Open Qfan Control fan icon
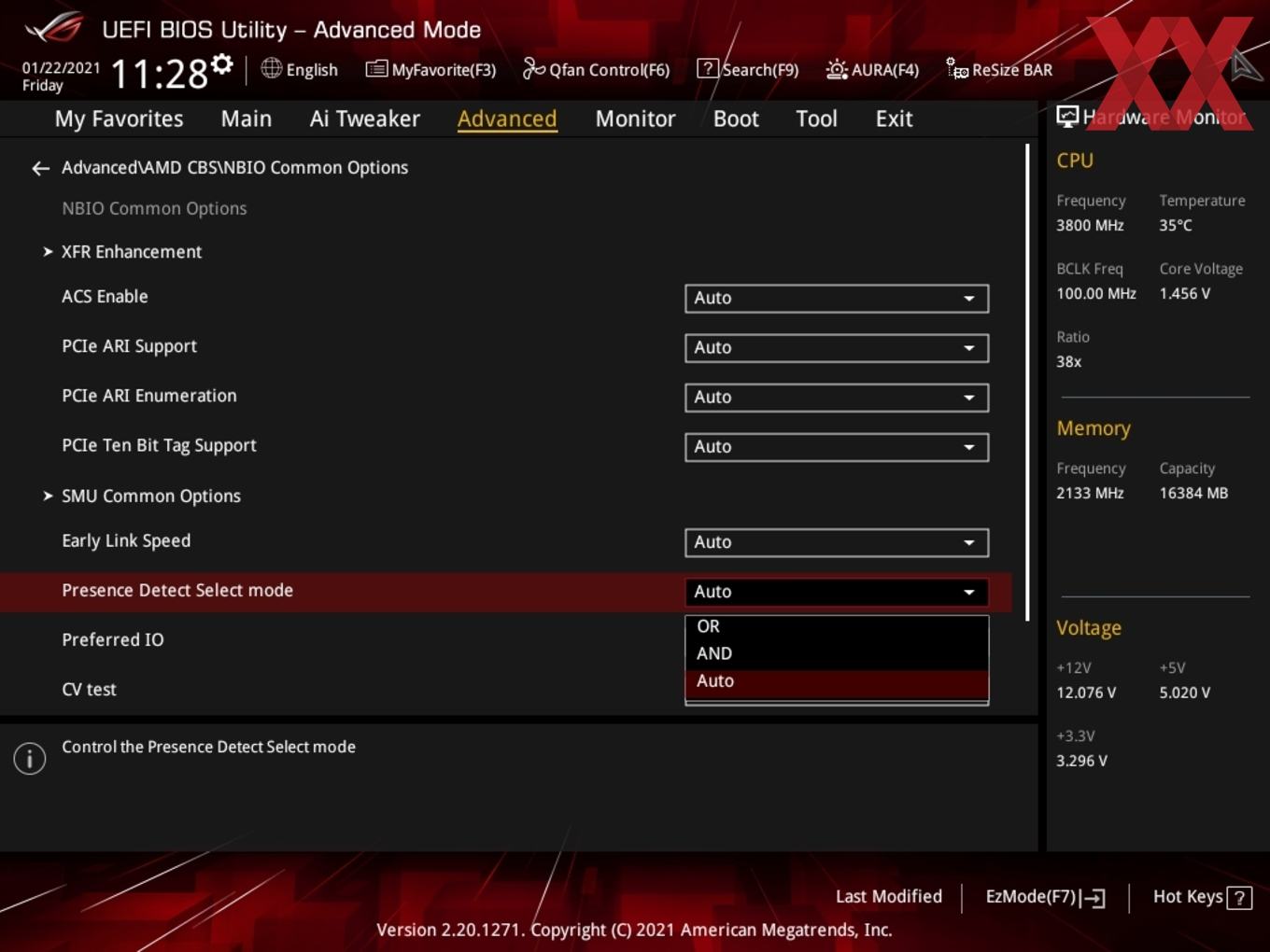The image size is (1270, 952). [533, 68]
